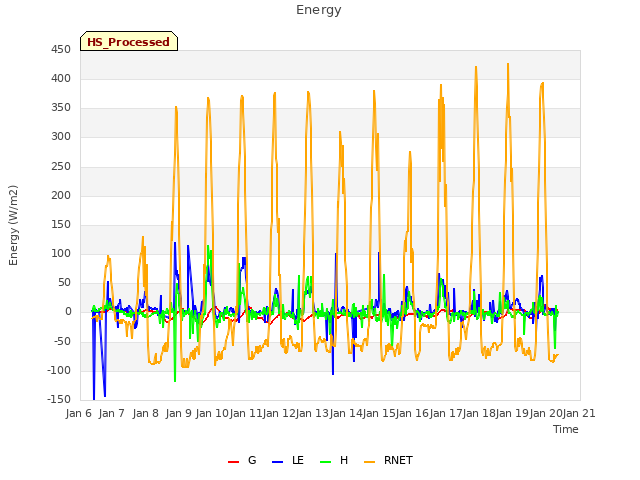Click the 50 y-axis tick label
The width and height of the screenshot is (640, 480).
pyautogui.click(x=64, y=282)
